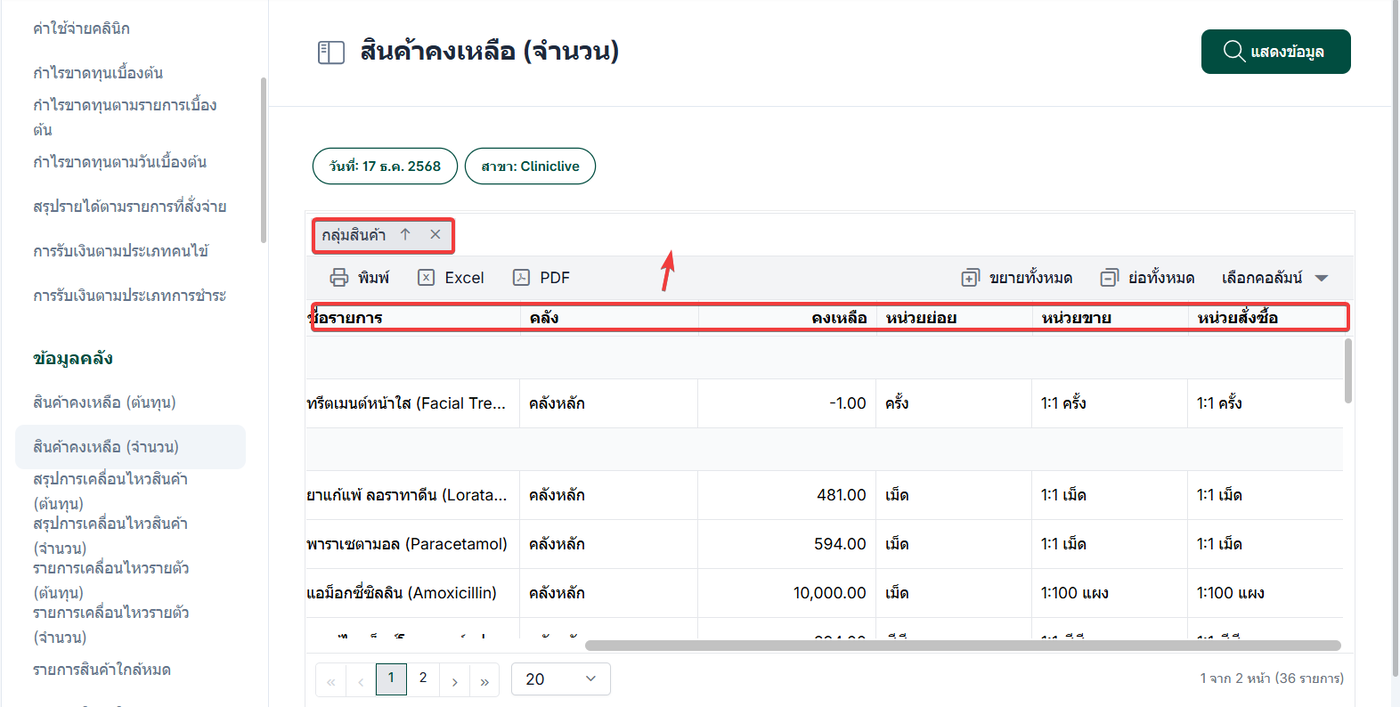Open the เลือกคอลัมน์ column chooser dropdown

click(x=1275, y=278)
